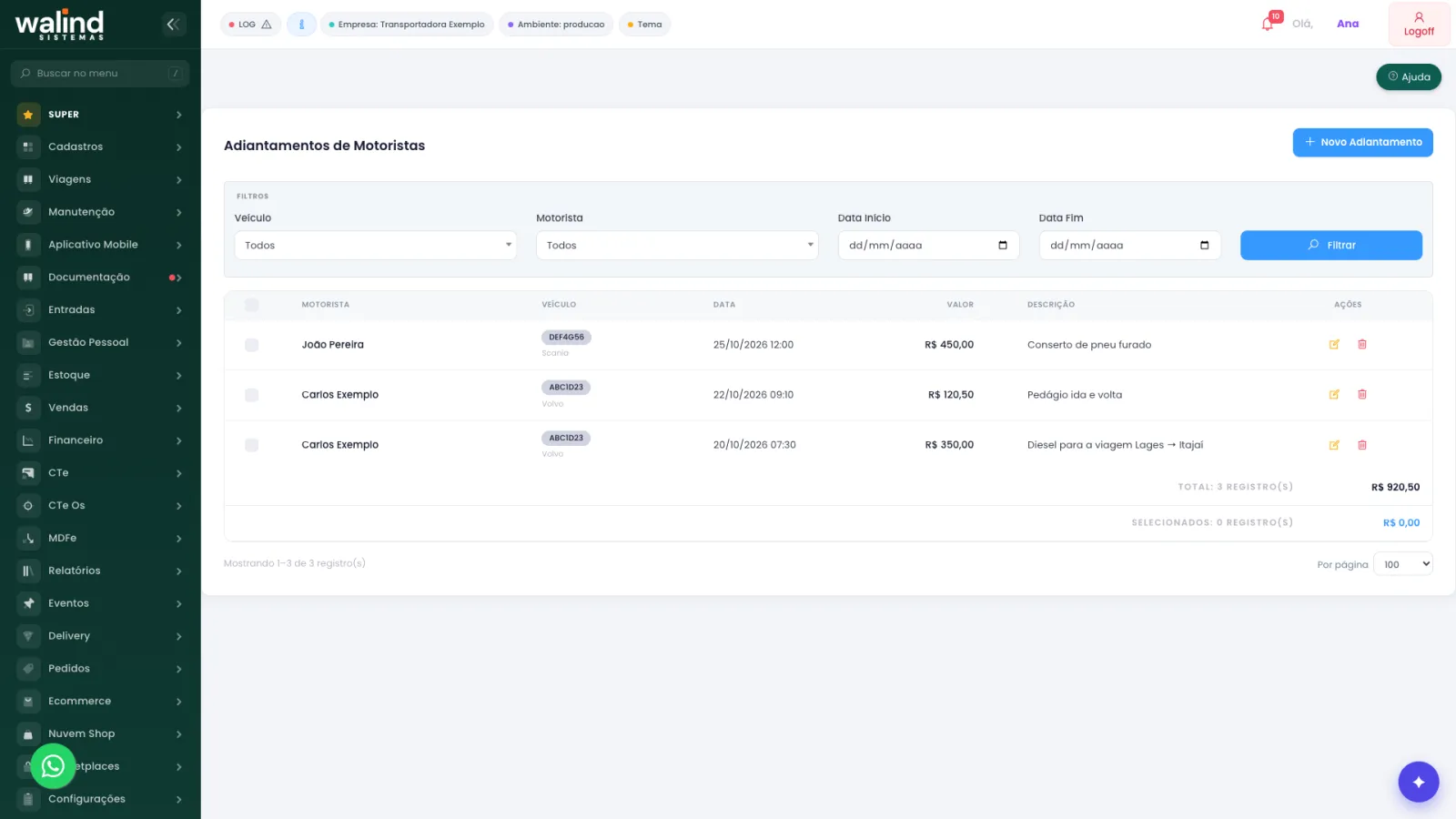Sort by the VALOR column header

960,305
